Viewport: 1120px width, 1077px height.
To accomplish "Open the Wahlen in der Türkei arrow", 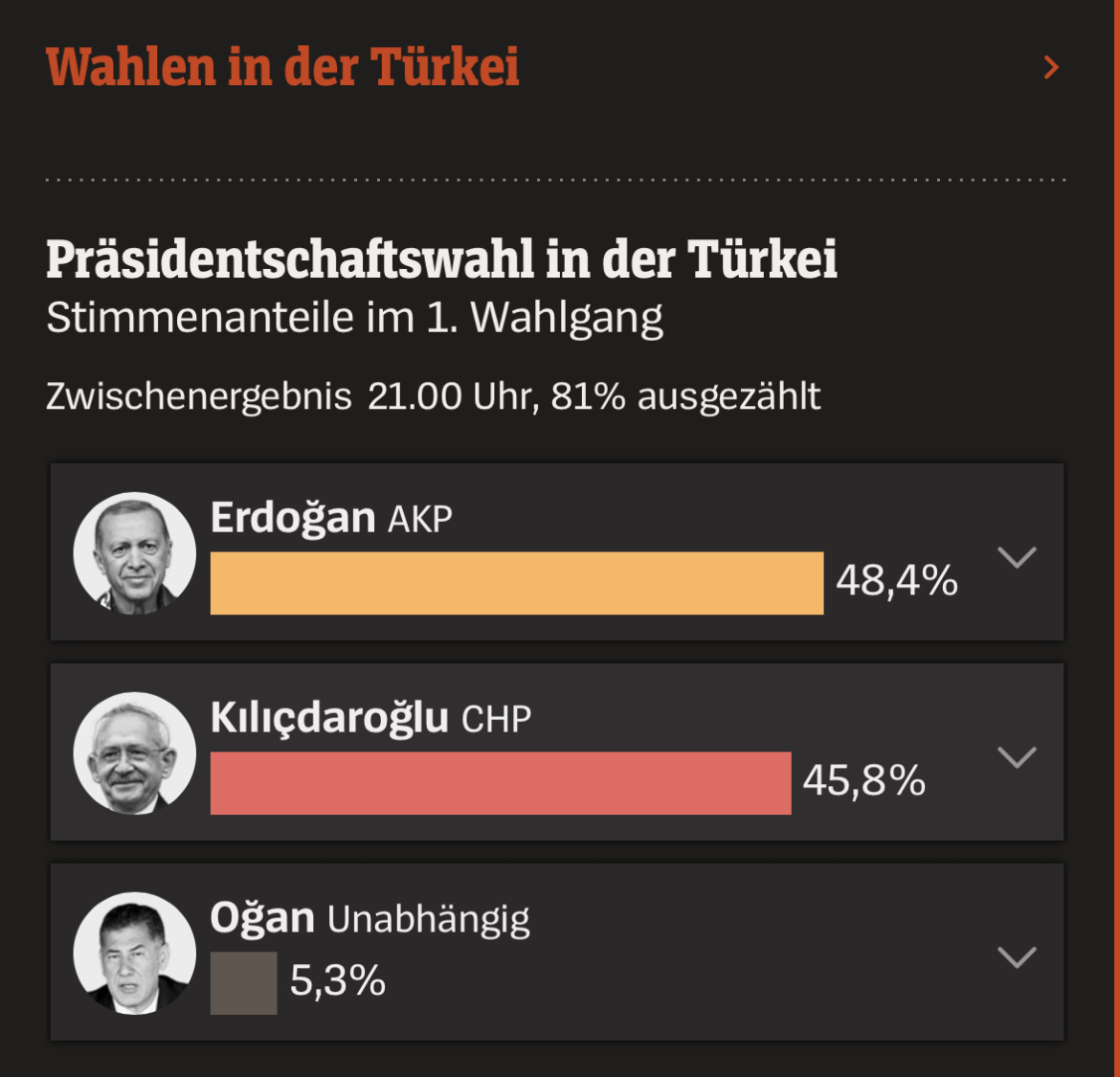I will point(1051,67).
